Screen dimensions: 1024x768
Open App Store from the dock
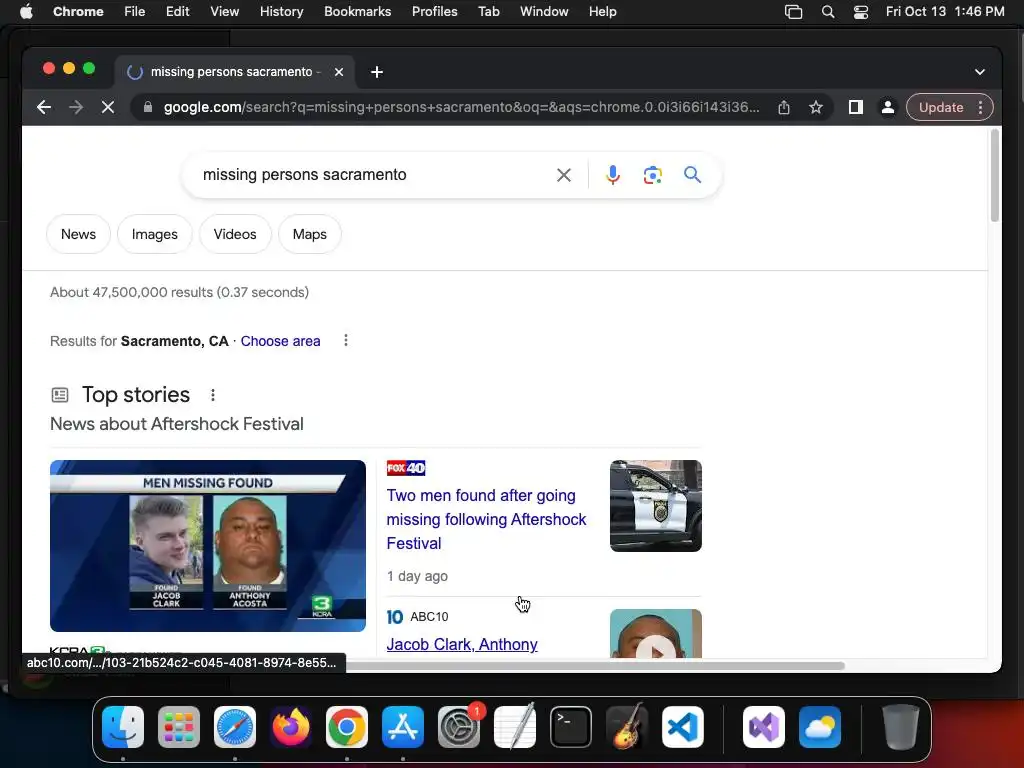pos(403,727)
